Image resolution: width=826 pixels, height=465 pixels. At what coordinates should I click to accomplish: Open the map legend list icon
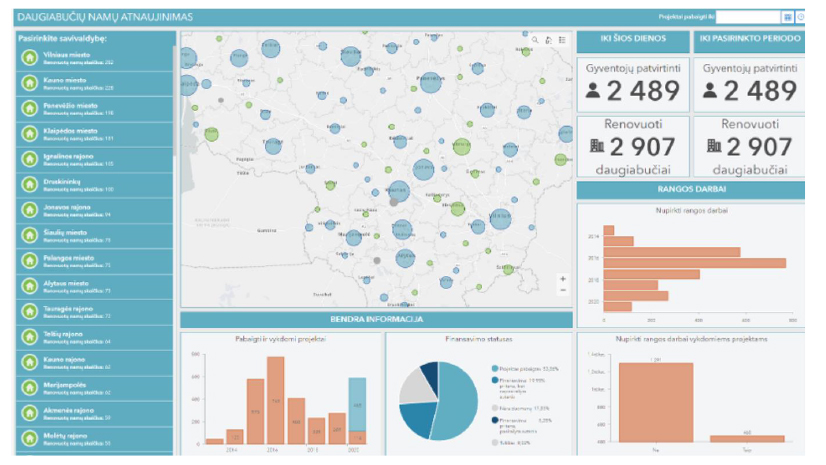pos(561,40)
